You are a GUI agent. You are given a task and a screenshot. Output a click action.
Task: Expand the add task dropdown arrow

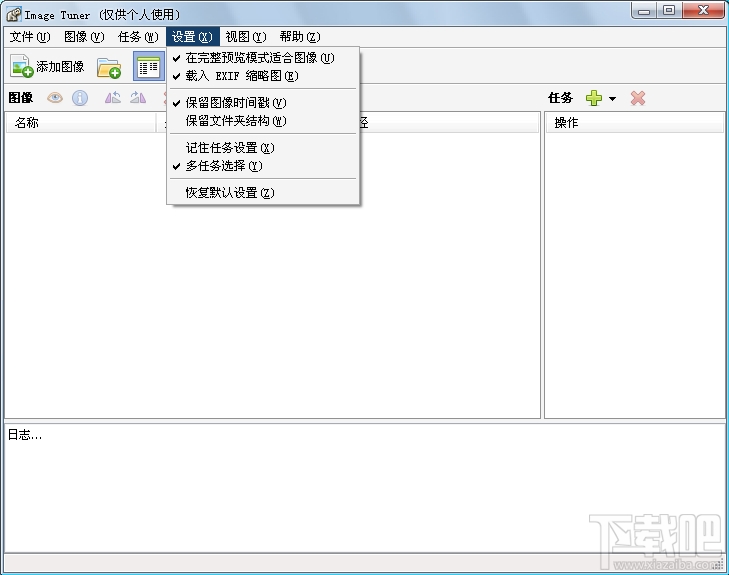[612, 99]
